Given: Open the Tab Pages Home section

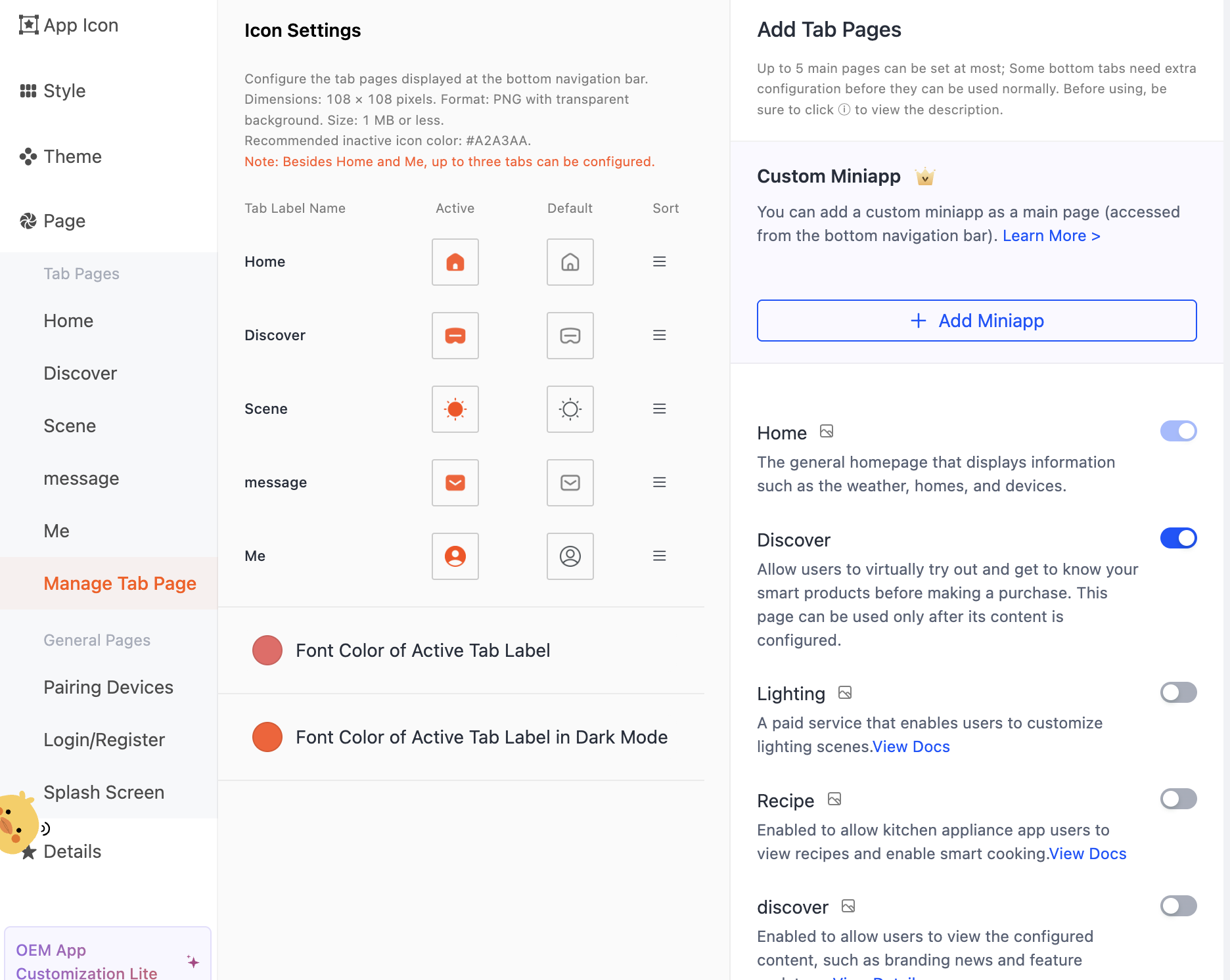Looking at the screenshot, I should 68,321.
